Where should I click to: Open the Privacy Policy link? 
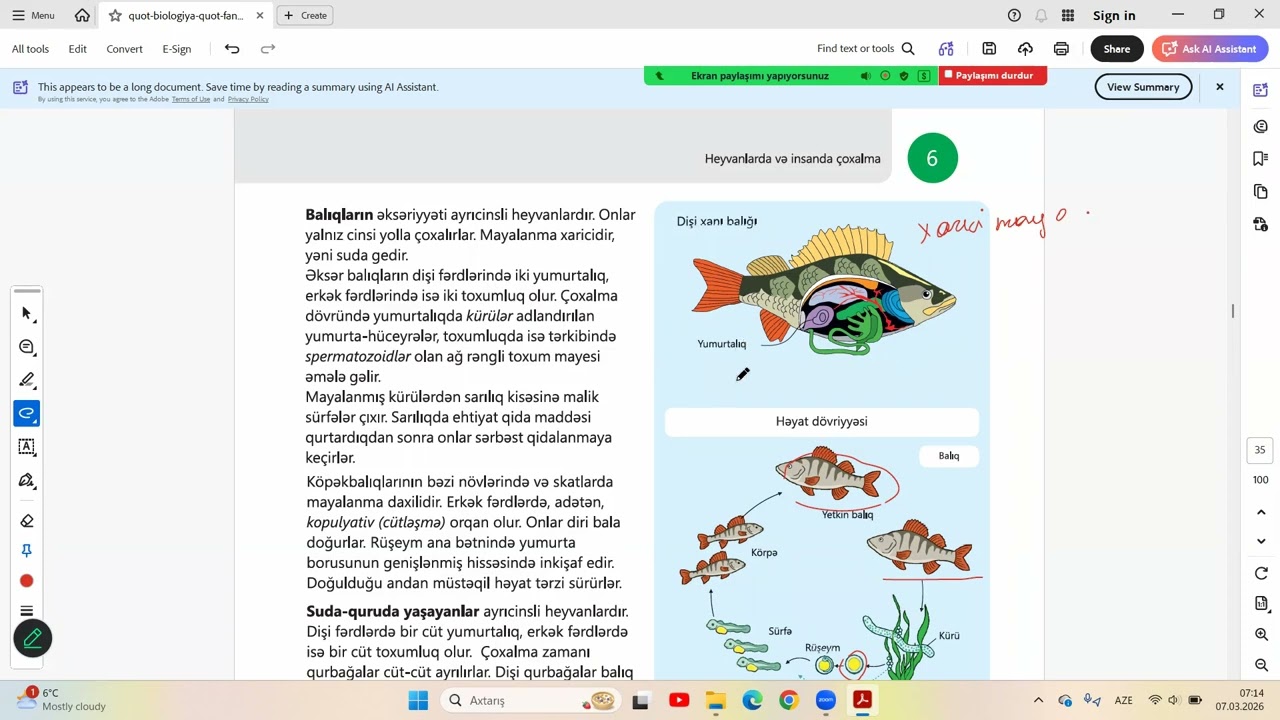tap(248, 99)
